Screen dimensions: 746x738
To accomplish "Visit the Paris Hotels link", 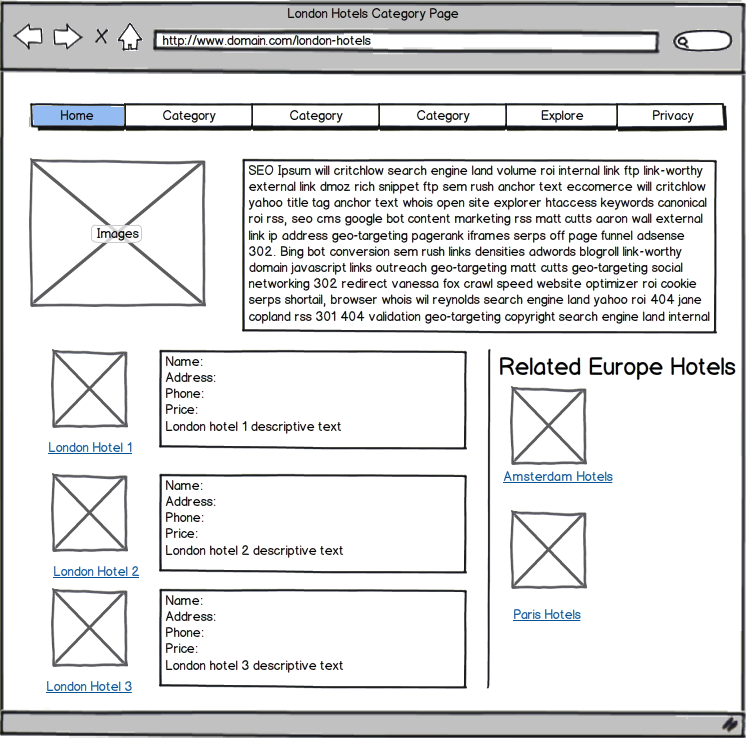I will pyautogui.click(x=547, y=615).
